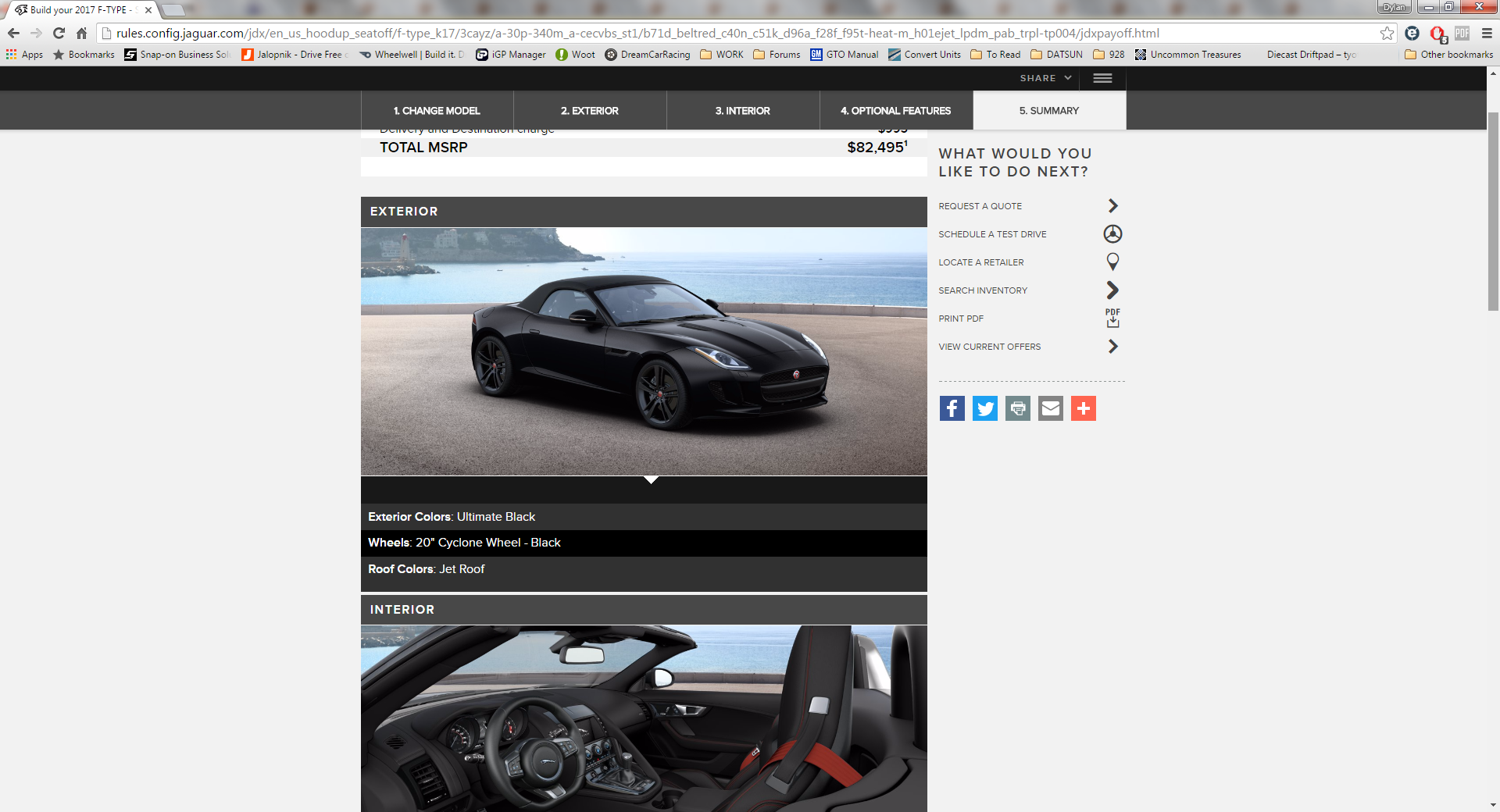Viewport: 1500px width, 812px height.
Task: Click the View Current Offers arrow icon
Action: click(x=1112, y=346)
